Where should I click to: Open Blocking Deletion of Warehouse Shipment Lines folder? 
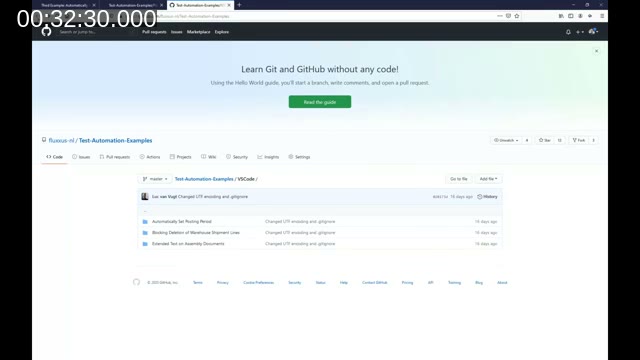click(x=196, y=233)
